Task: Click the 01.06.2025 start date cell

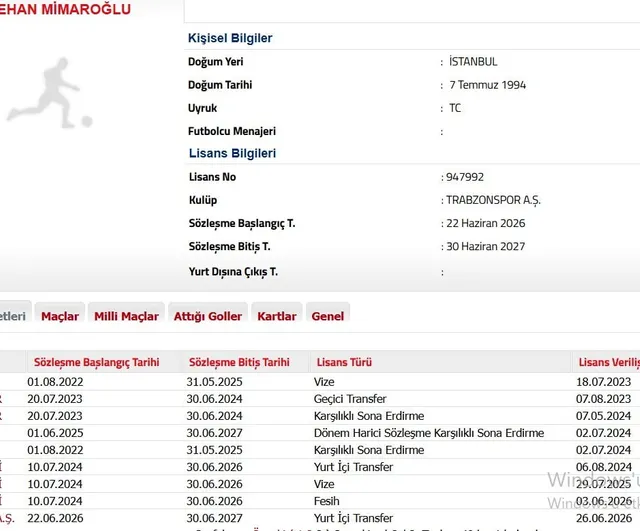Action: coord(55,433)
